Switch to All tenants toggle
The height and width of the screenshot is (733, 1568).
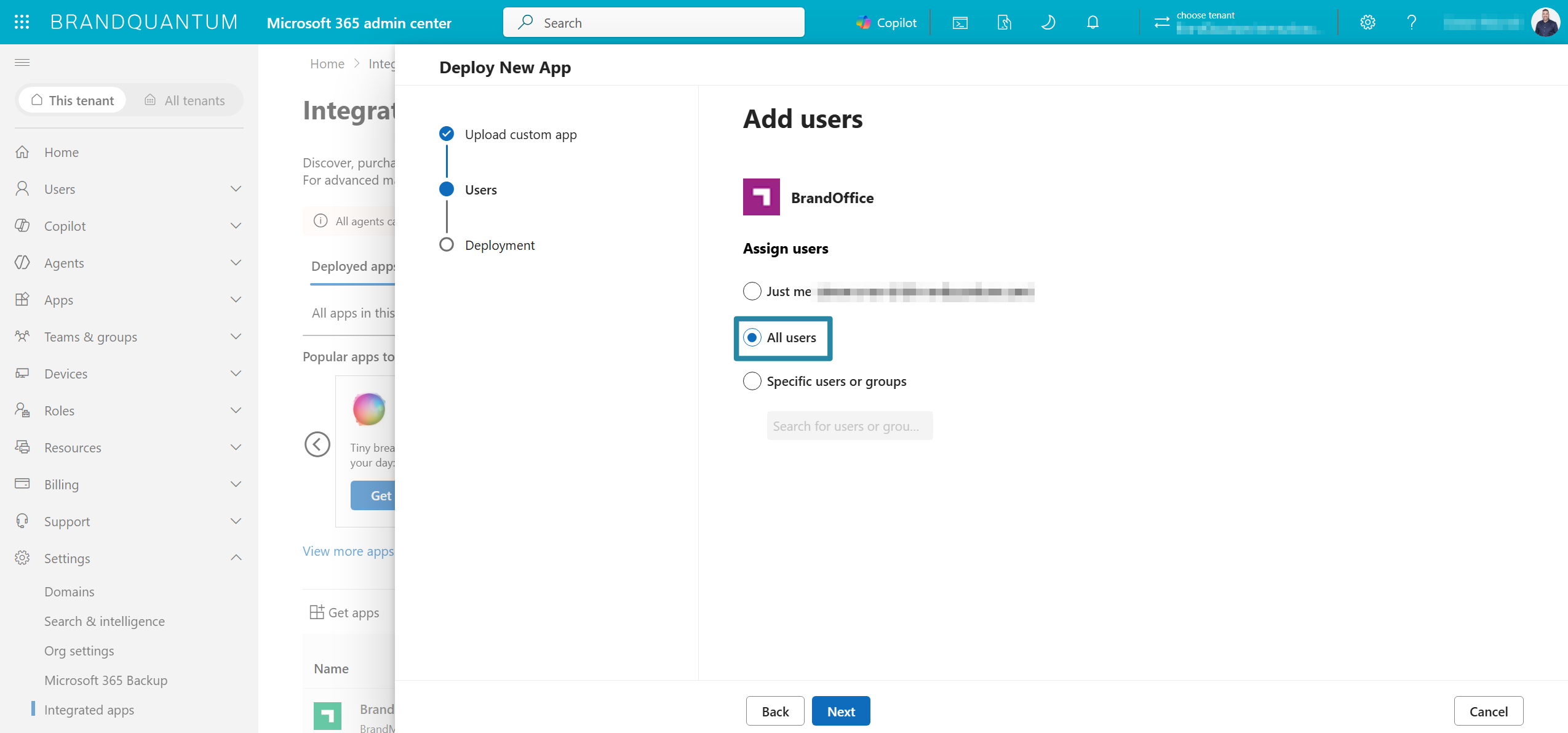click(x=185, y=100)
